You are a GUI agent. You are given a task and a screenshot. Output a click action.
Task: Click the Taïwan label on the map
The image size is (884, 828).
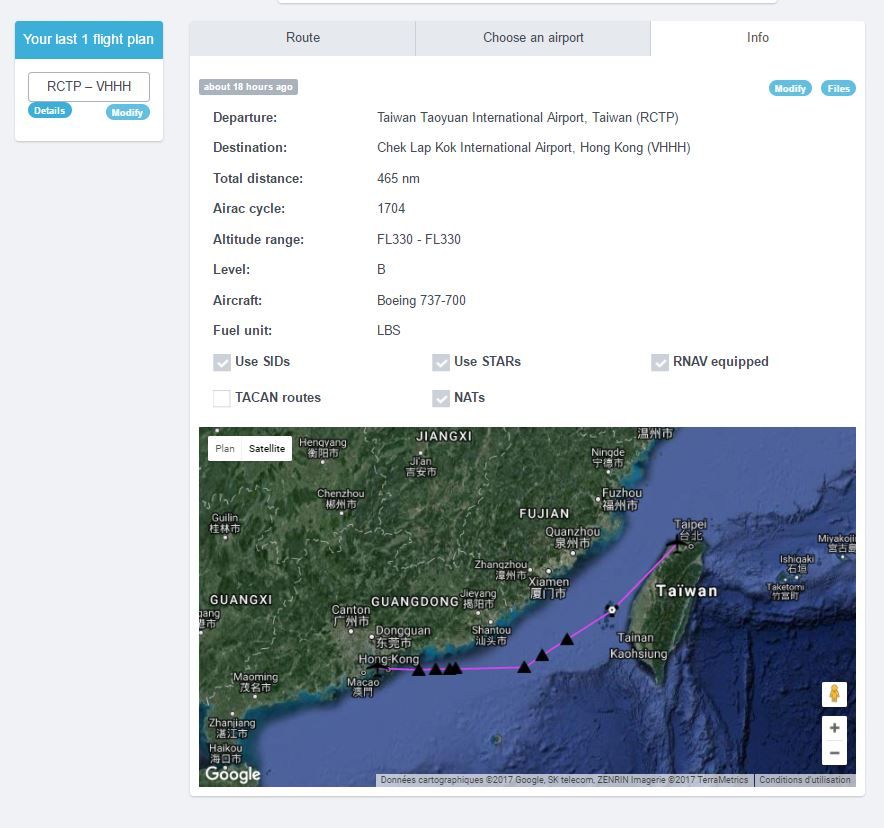pyautogui.click(x=687, y=591)
